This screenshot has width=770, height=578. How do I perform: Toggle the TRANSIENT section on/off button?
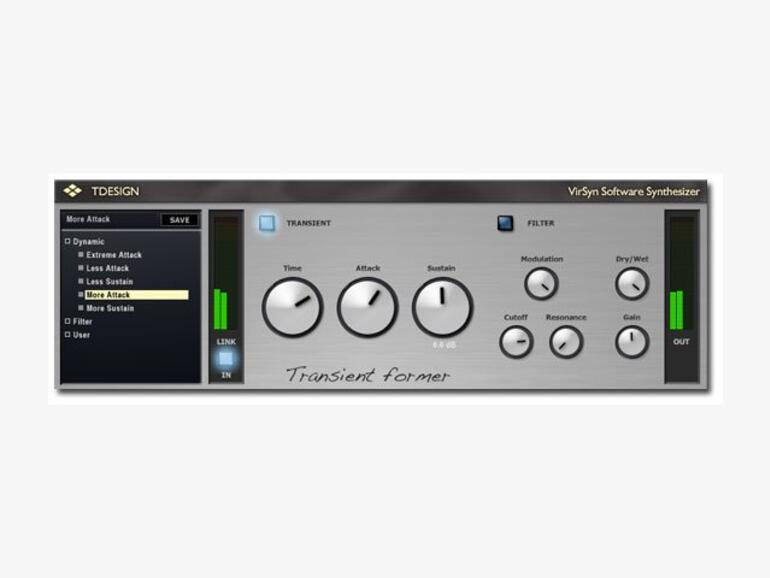point(267,223)
